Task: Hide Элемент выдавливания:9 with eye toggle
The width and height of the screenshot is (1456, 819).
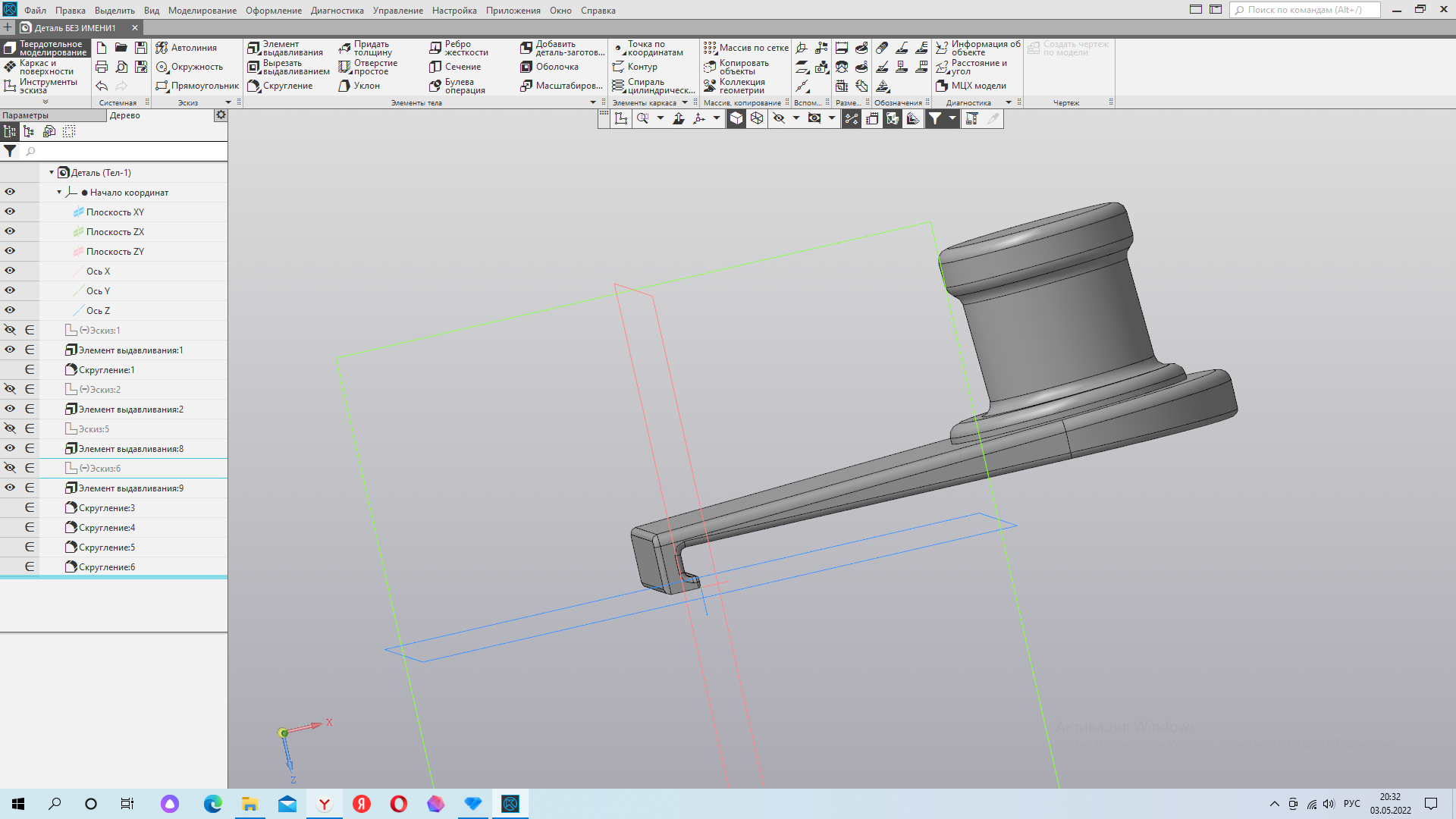Action: tap(10, 488)
